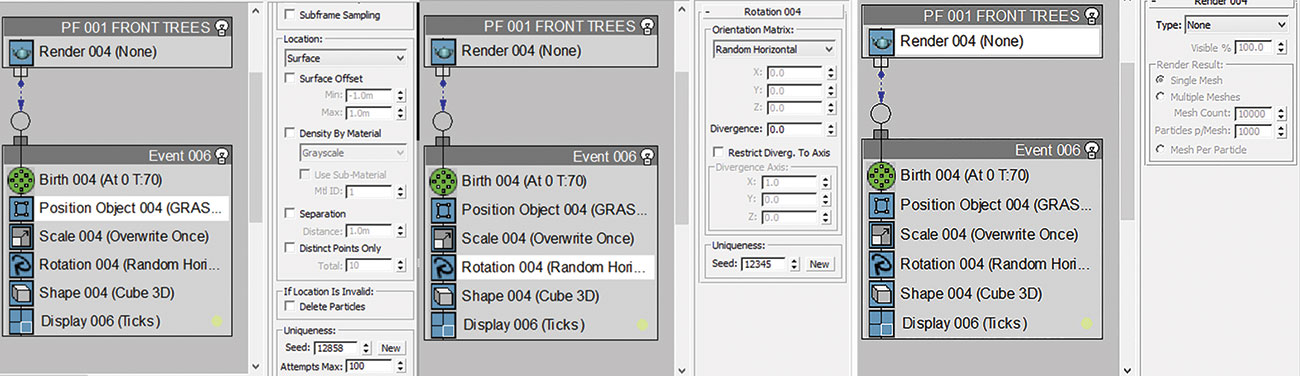Enable Separation checkbox

coord(291,213)
